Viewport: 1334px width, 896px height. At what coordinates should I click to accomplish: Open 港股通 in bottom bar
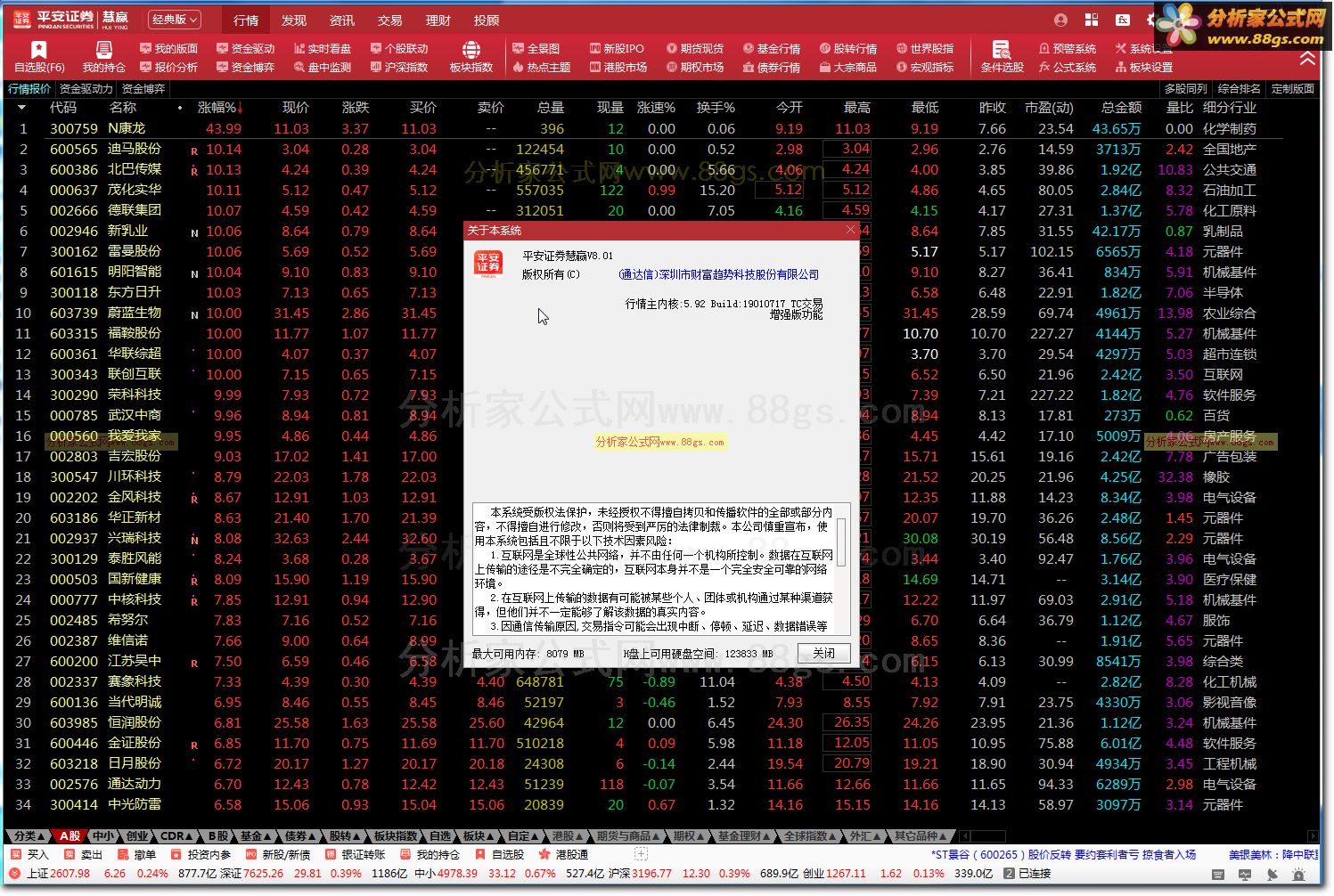(563, 855)
